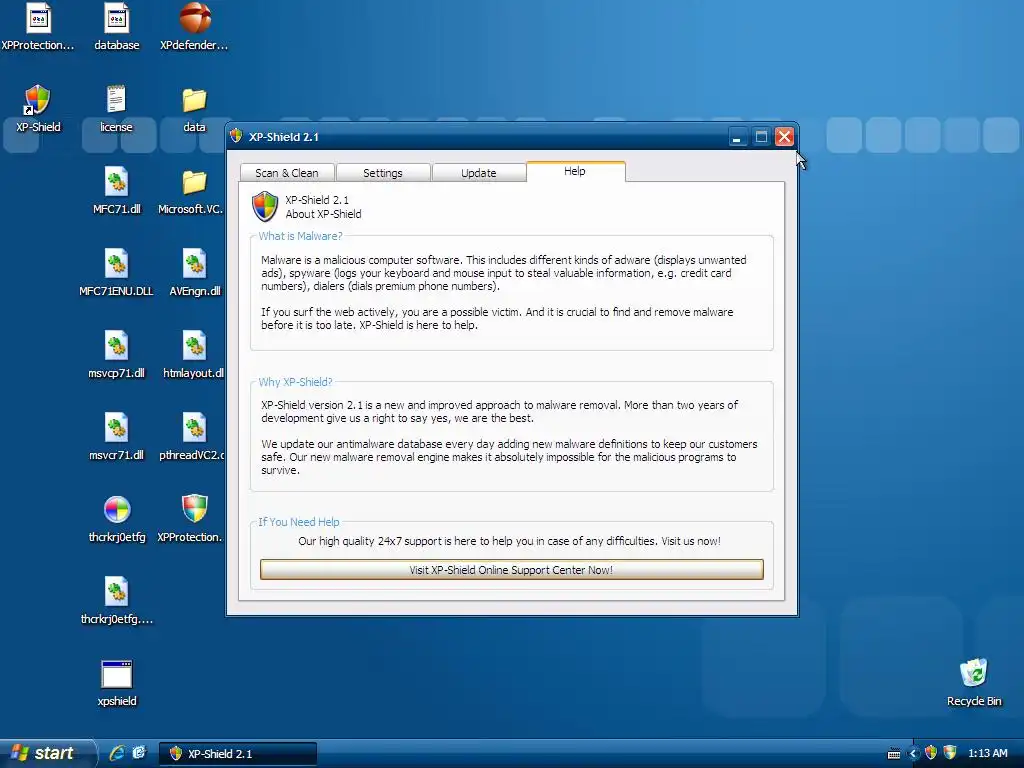Switch to the Scan & Clean tab
1024x768 pixels.
pos(287,173)
